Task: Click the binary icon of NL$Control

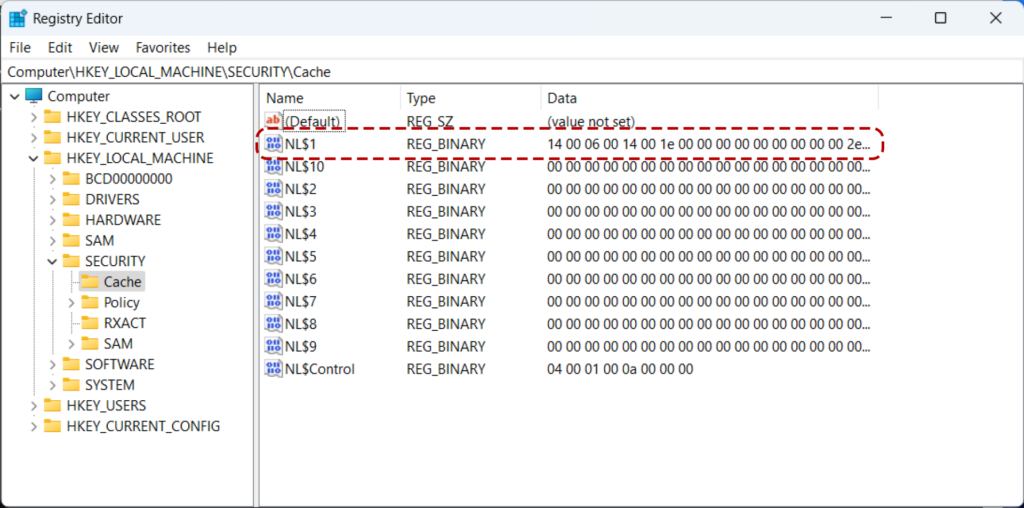Action: pos(273,369)
